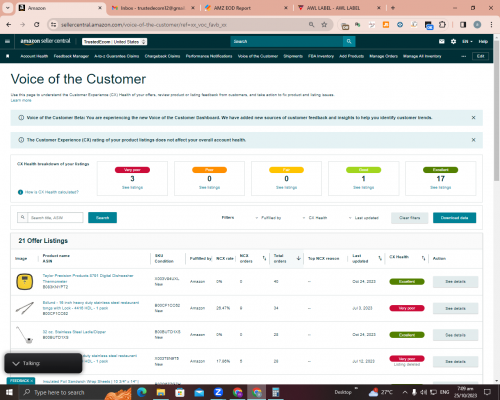Open the 32 oz. Stainless Steel Ladle/Dipper product link
This screenshot has width=500, height=400.
click(74, 332)
